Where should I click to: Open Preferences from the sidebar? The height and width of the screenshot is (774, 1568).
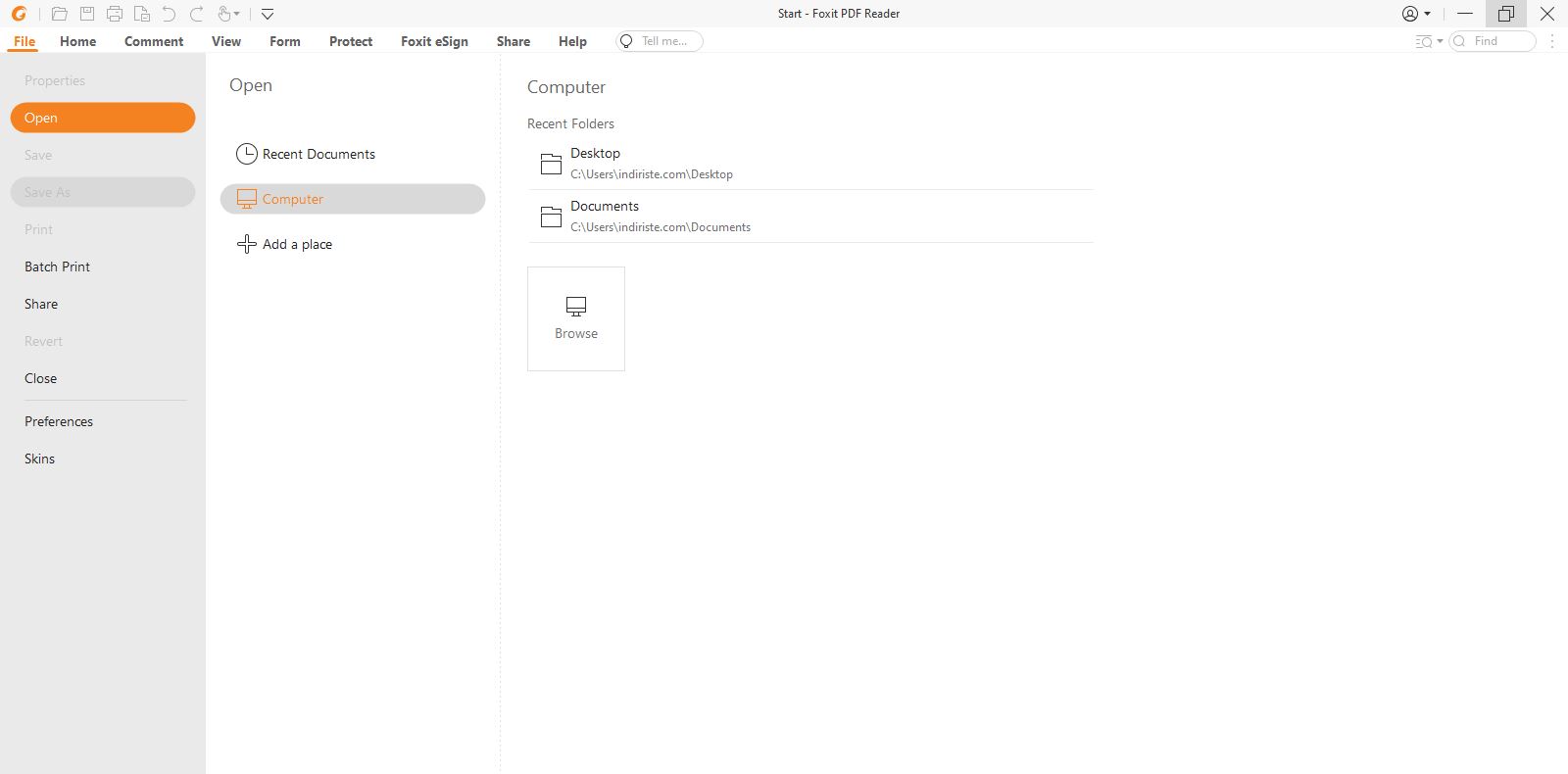tap(59, 421)
